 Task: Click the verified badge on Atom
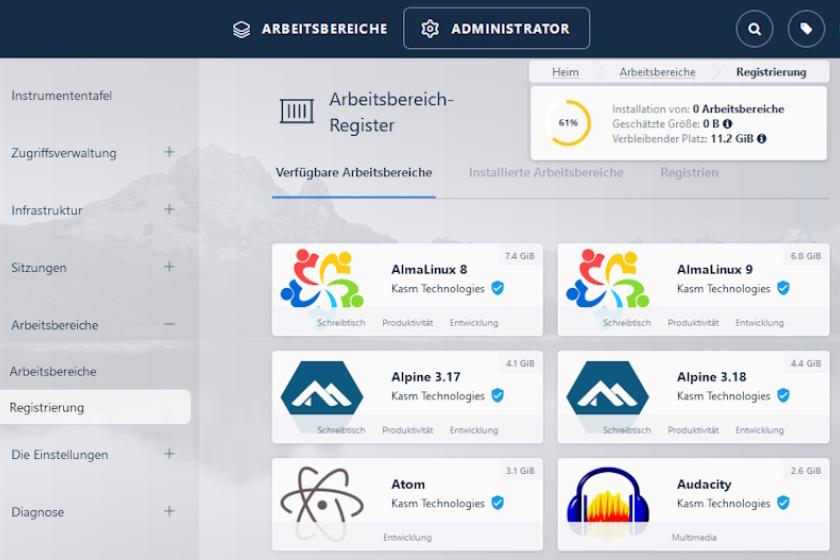(498, 503)
